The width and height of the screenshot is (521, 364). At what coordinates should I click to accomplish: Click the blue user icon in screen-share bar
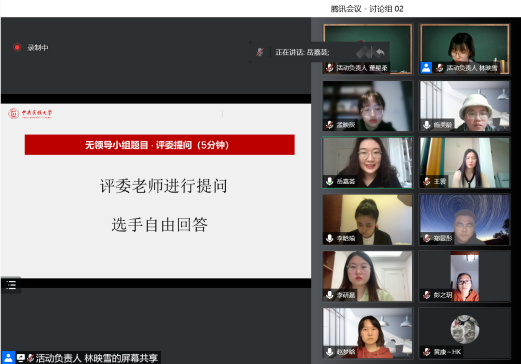(8, 358)
